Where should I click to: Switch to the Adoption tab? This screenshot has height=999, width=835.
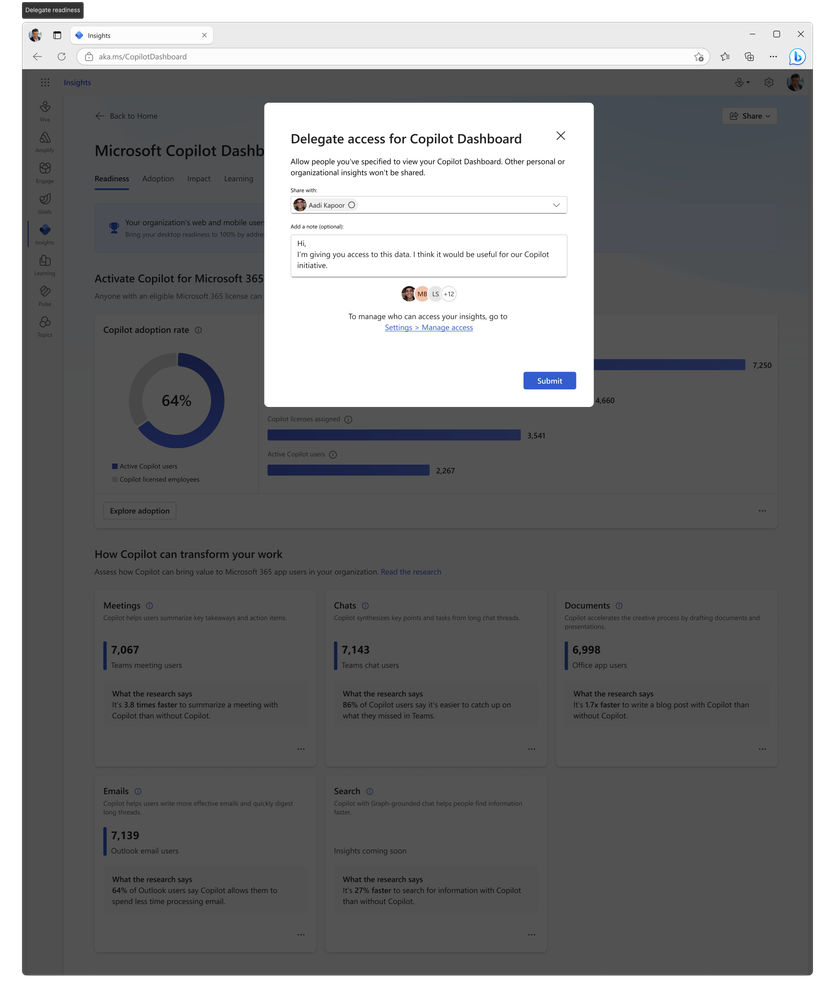[x=158, y=179]
